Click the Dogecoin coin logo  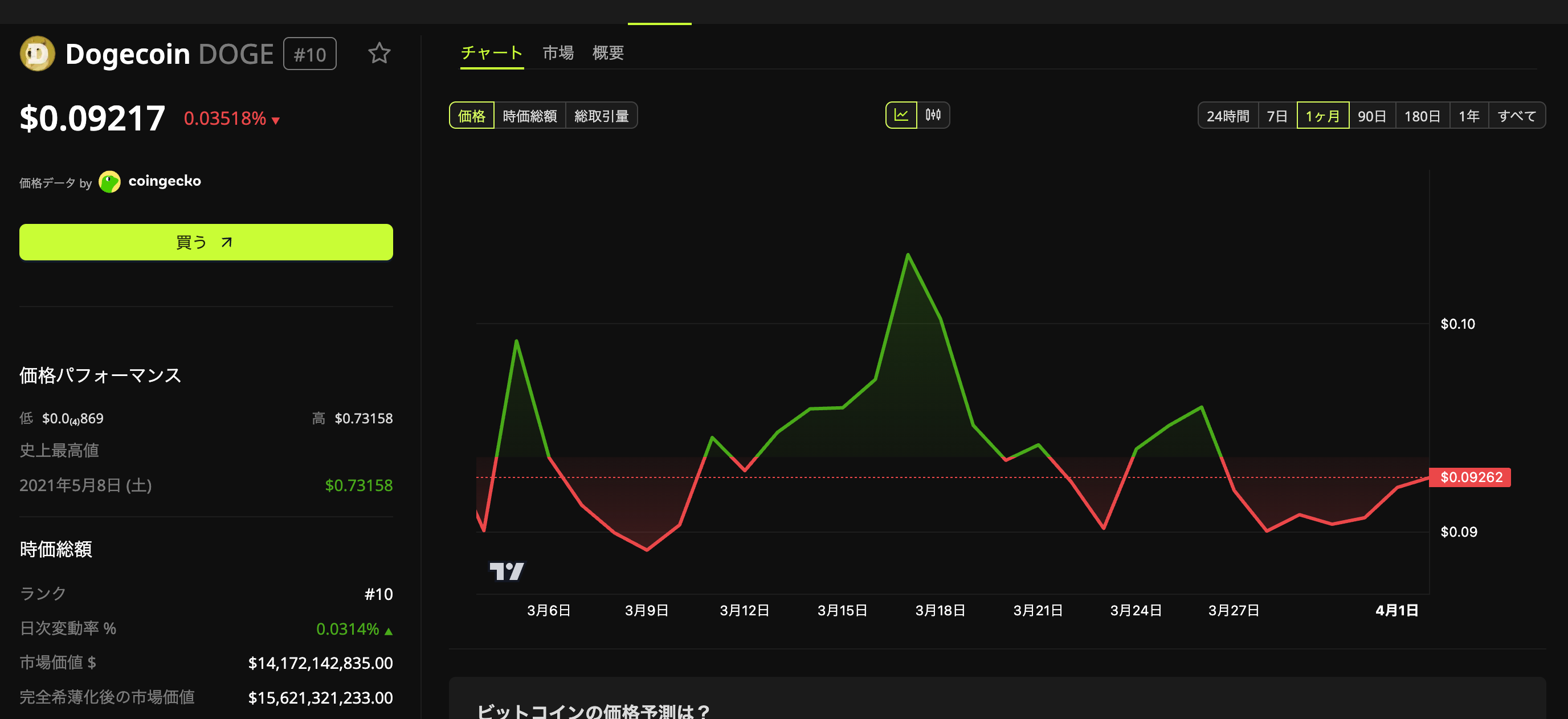[37, 54]
